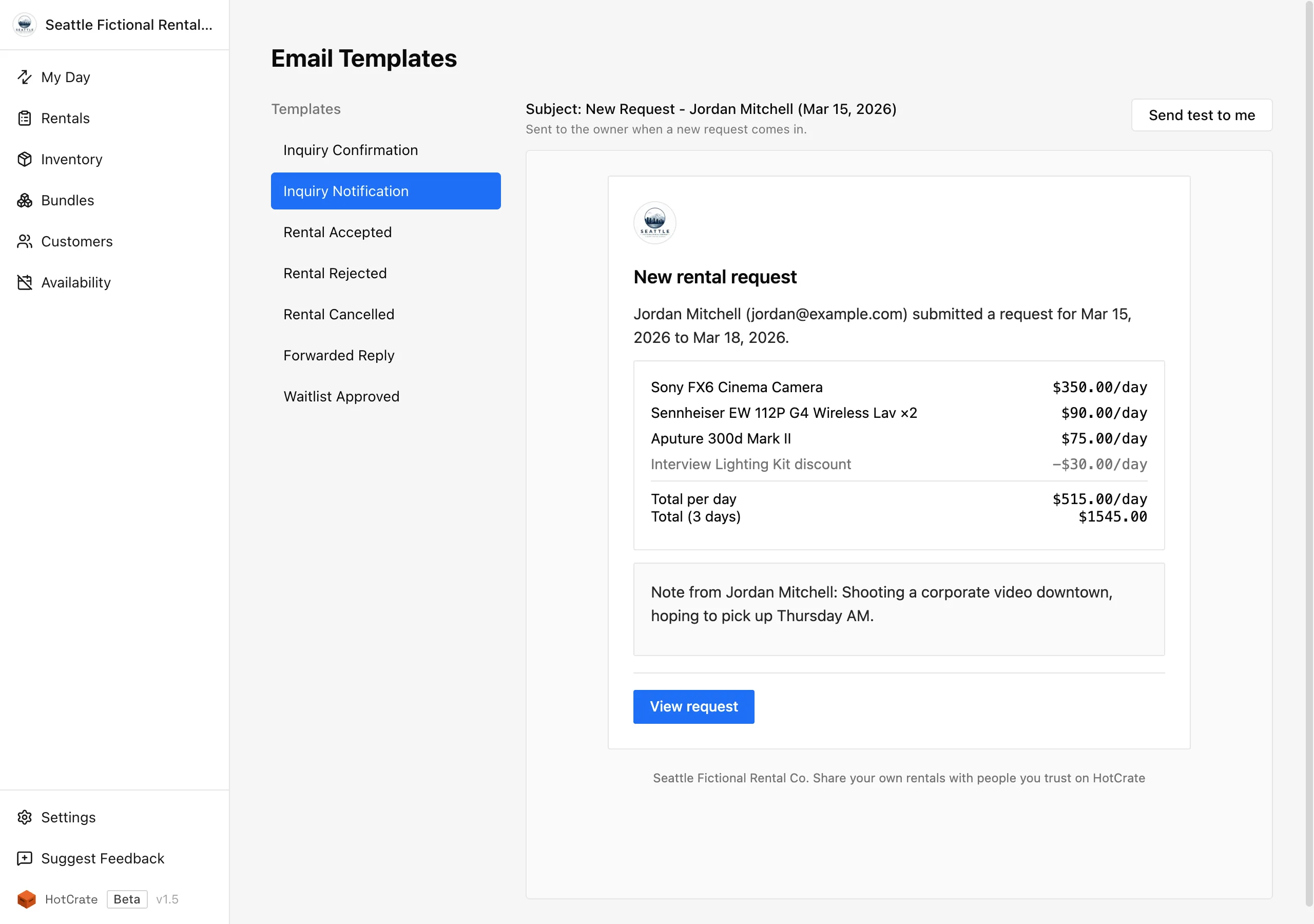Click the Aputure 300d Mark II line item
Image resolution: width=1314 pixels, height=924 pixels.
point(721,438)
